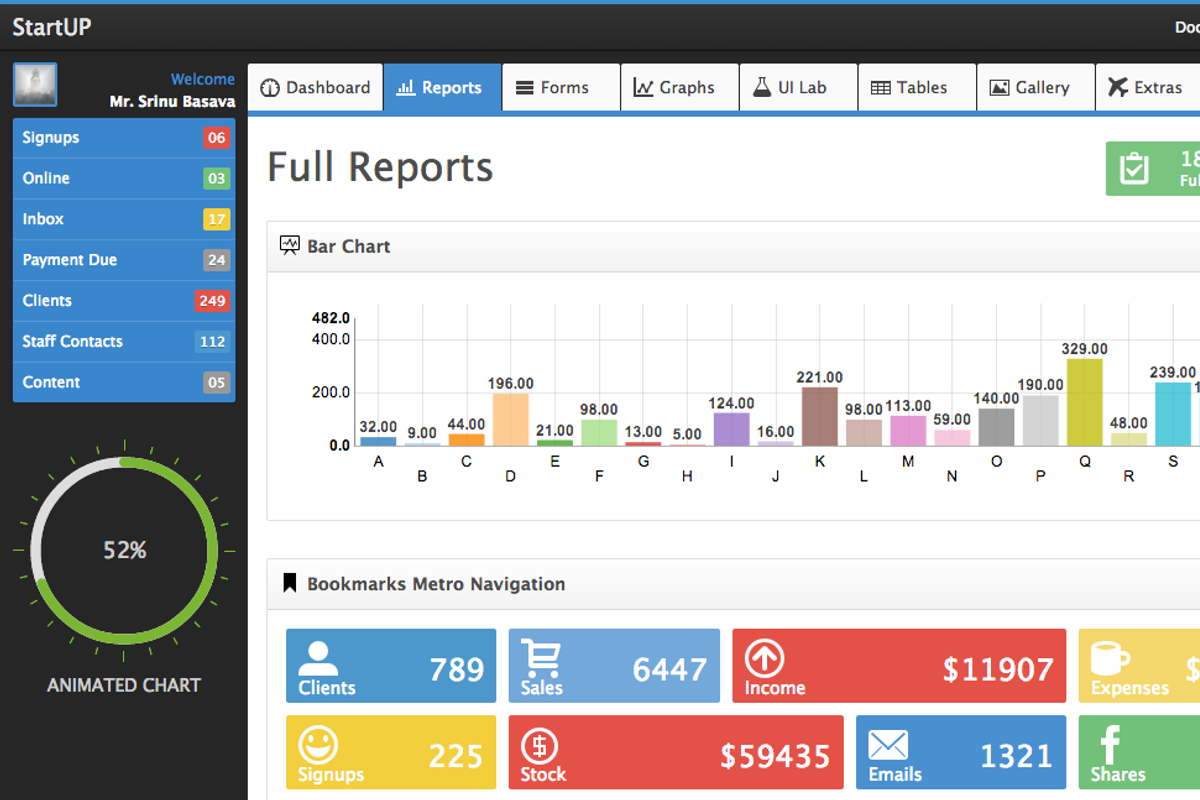Open Staff Contacts in the sidebar
1200x800 pixels.
coord(124,341)
